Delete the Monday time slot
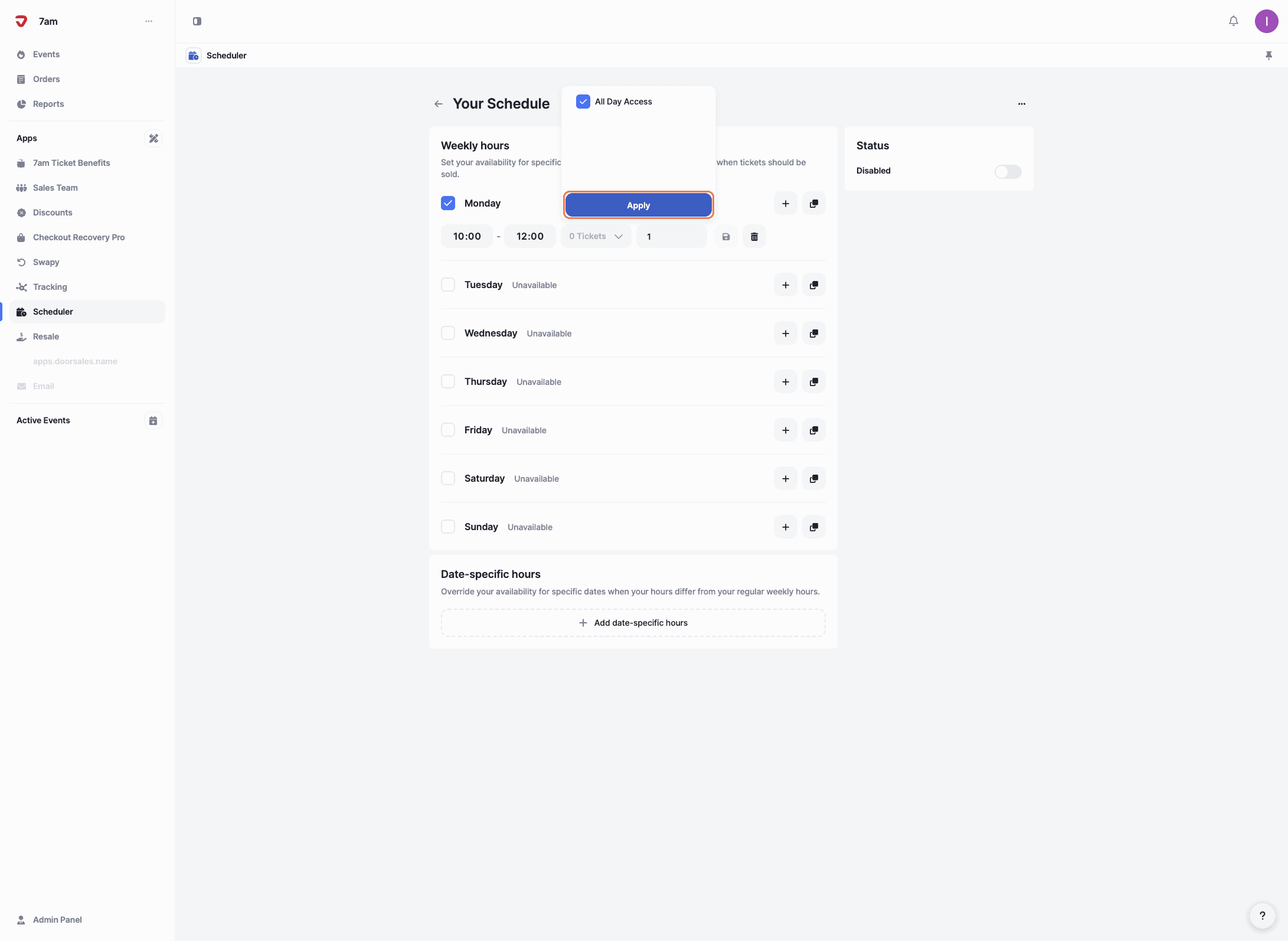Viewport: 1288px width, 941px height. pos(754,237)
